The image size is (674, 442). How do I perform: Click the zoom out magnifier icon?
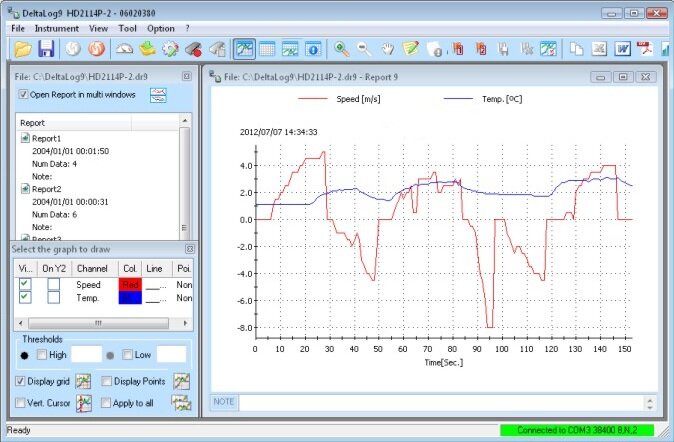[x=365, y=49]
